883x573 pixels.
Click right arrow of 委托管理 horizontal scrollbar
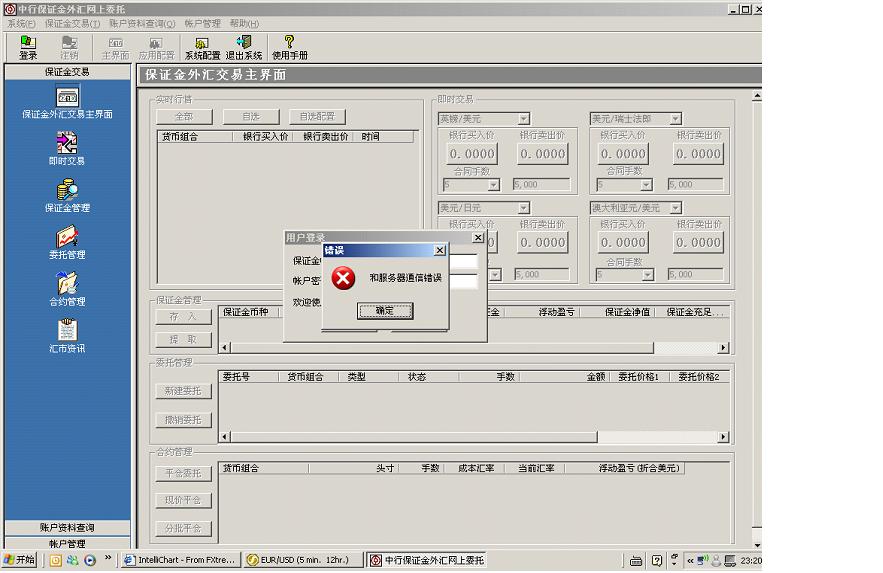[723, 437]
